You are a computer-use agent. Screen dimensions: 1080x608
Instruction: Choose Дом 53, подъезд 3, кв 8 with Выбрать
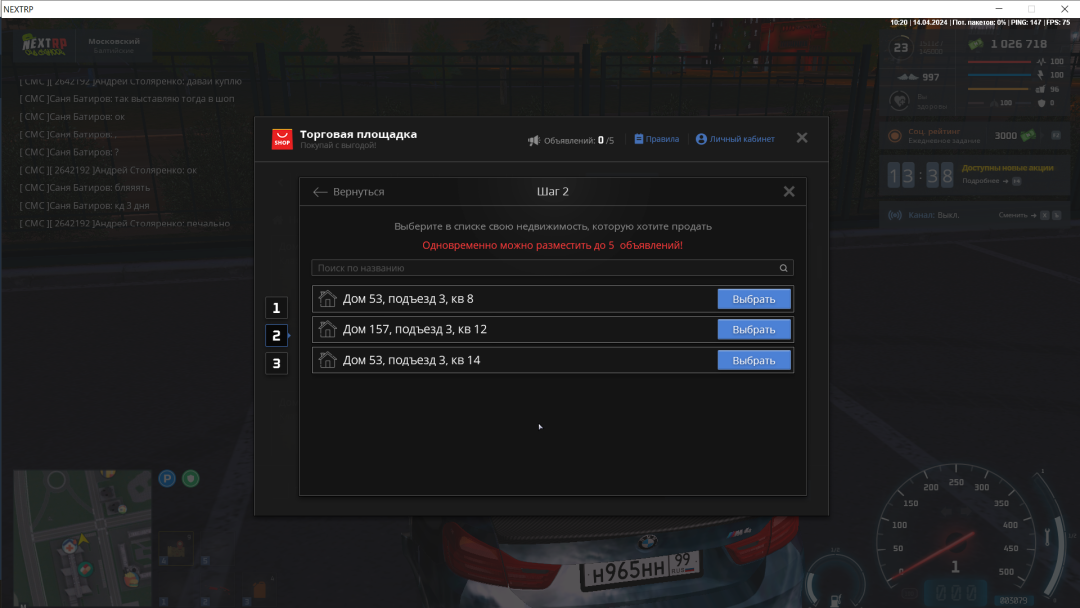754,300
